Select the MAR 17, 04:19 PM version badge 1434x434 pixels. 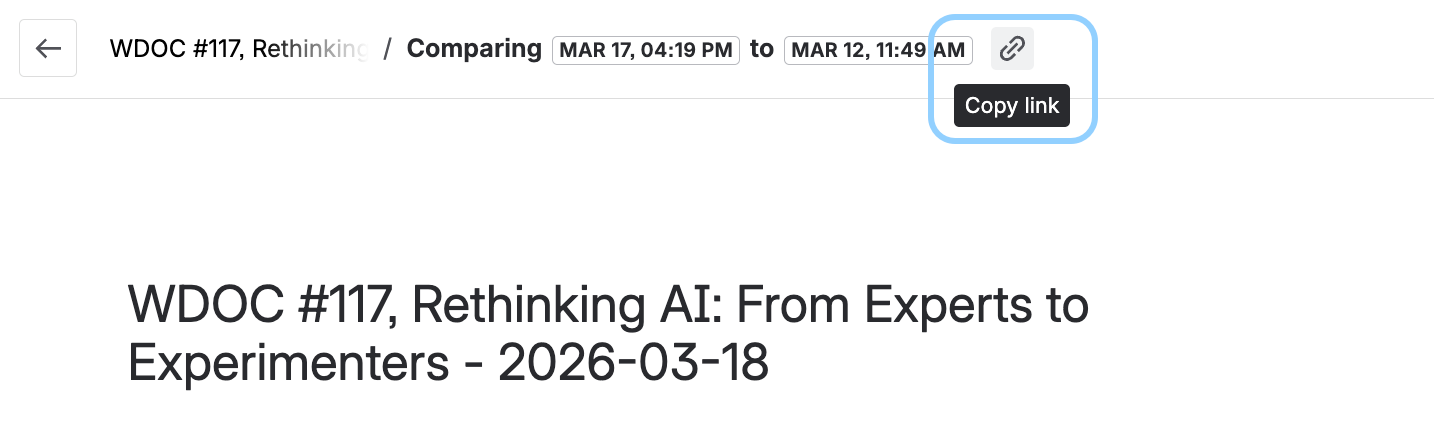[646, 50]
